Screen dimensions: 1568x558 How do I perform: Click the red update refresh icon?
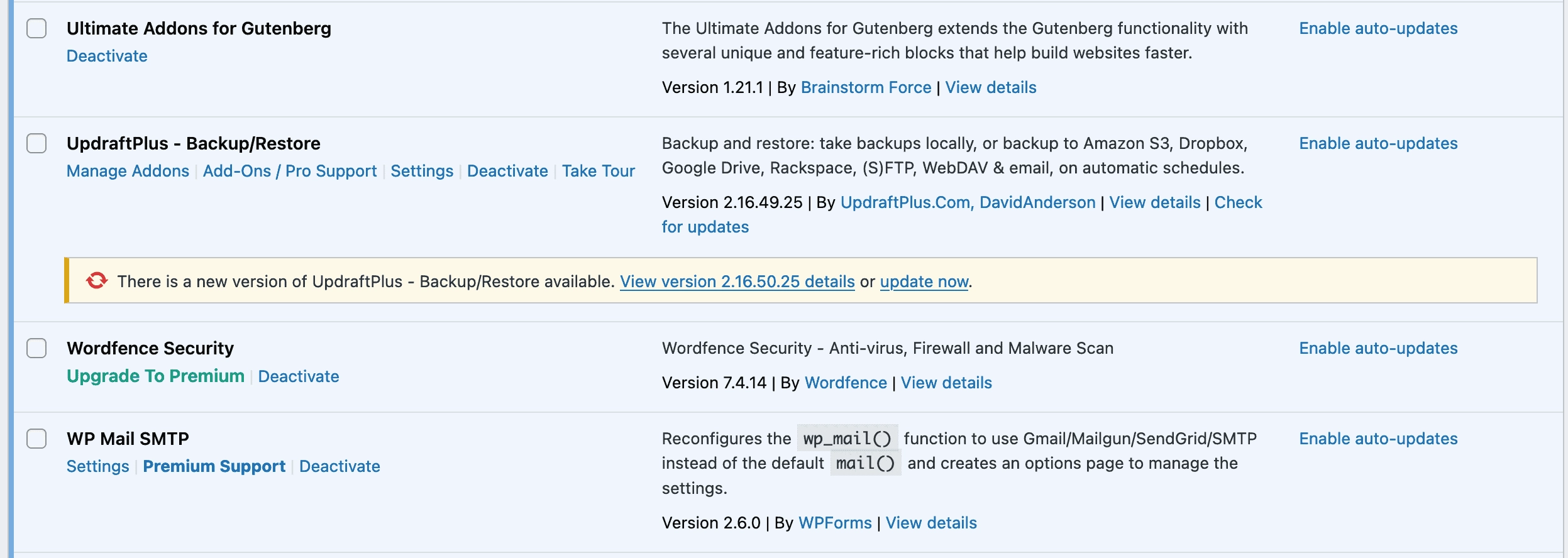97,280
